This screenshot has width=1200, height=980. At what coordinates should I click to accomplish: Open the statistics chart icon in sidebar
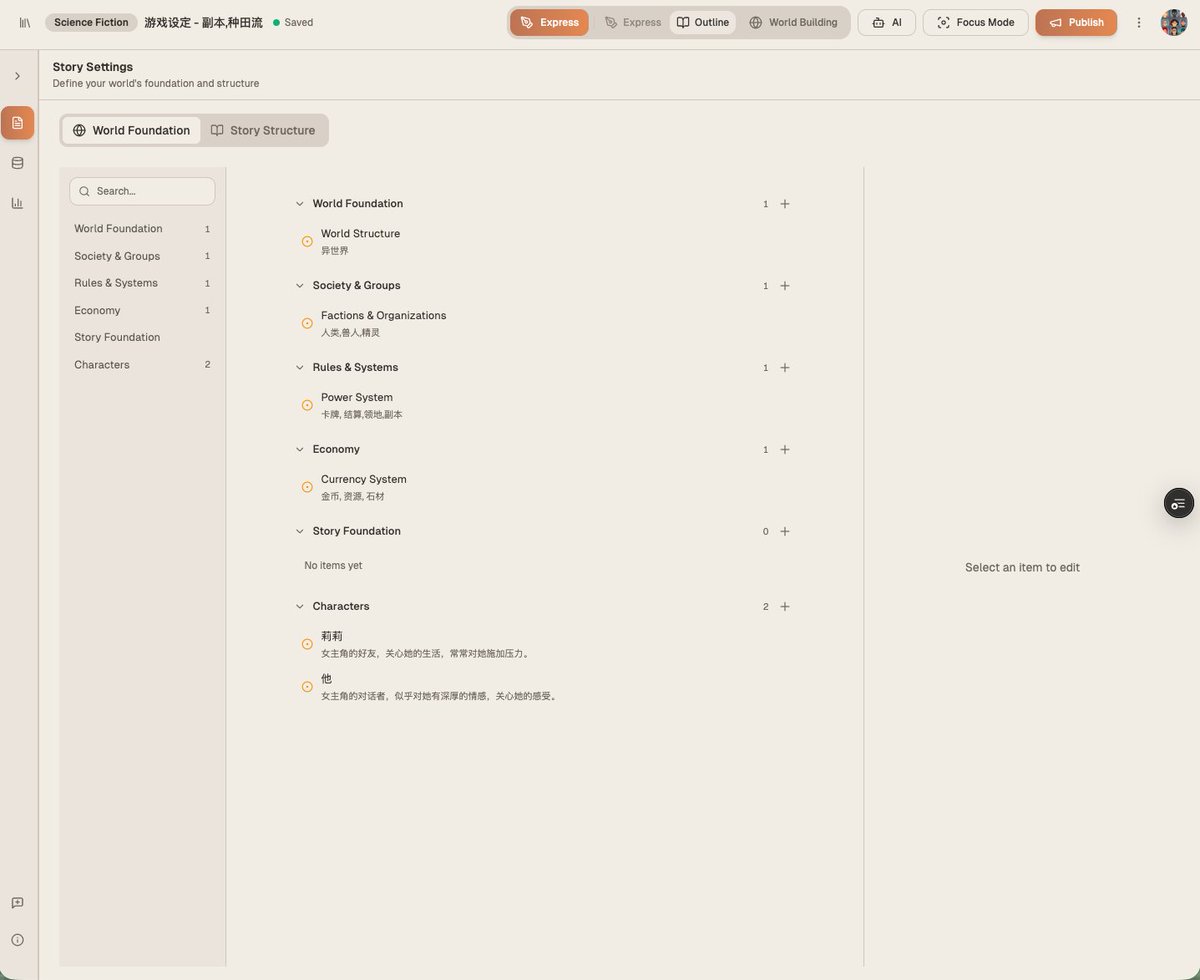pos(17,203)
